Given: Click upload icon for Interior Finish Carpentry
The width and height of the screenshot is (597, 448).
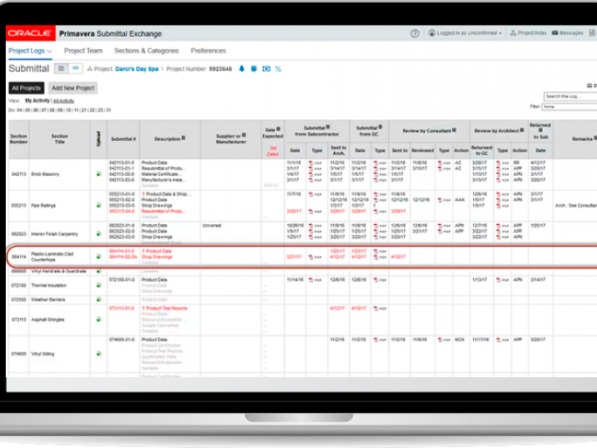Looking at the screenshot, I should [99, 234].
